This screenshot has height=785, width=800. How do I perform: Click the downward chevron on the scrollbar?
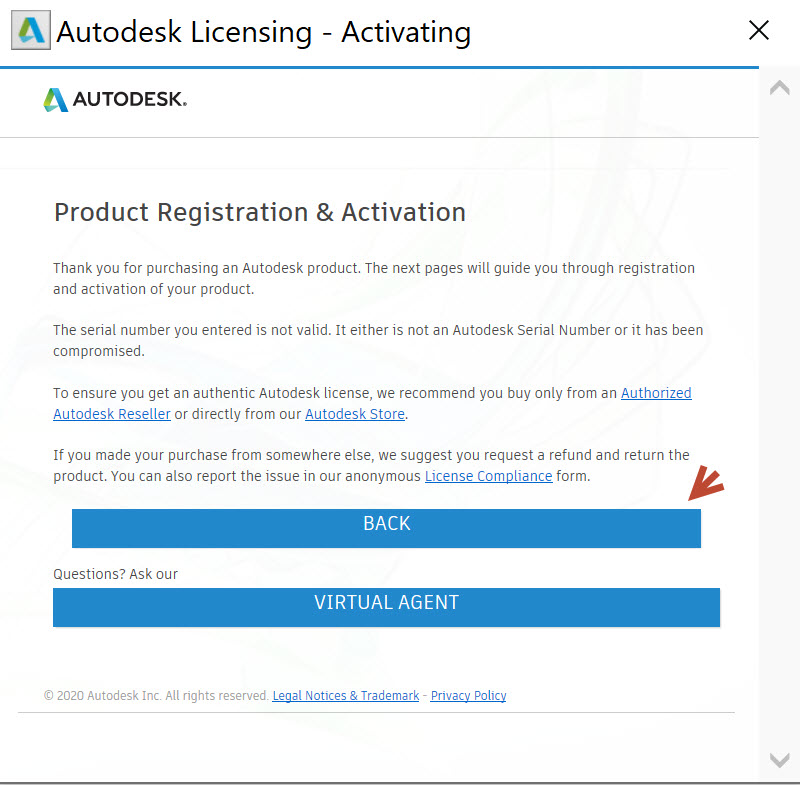[779, 758]
